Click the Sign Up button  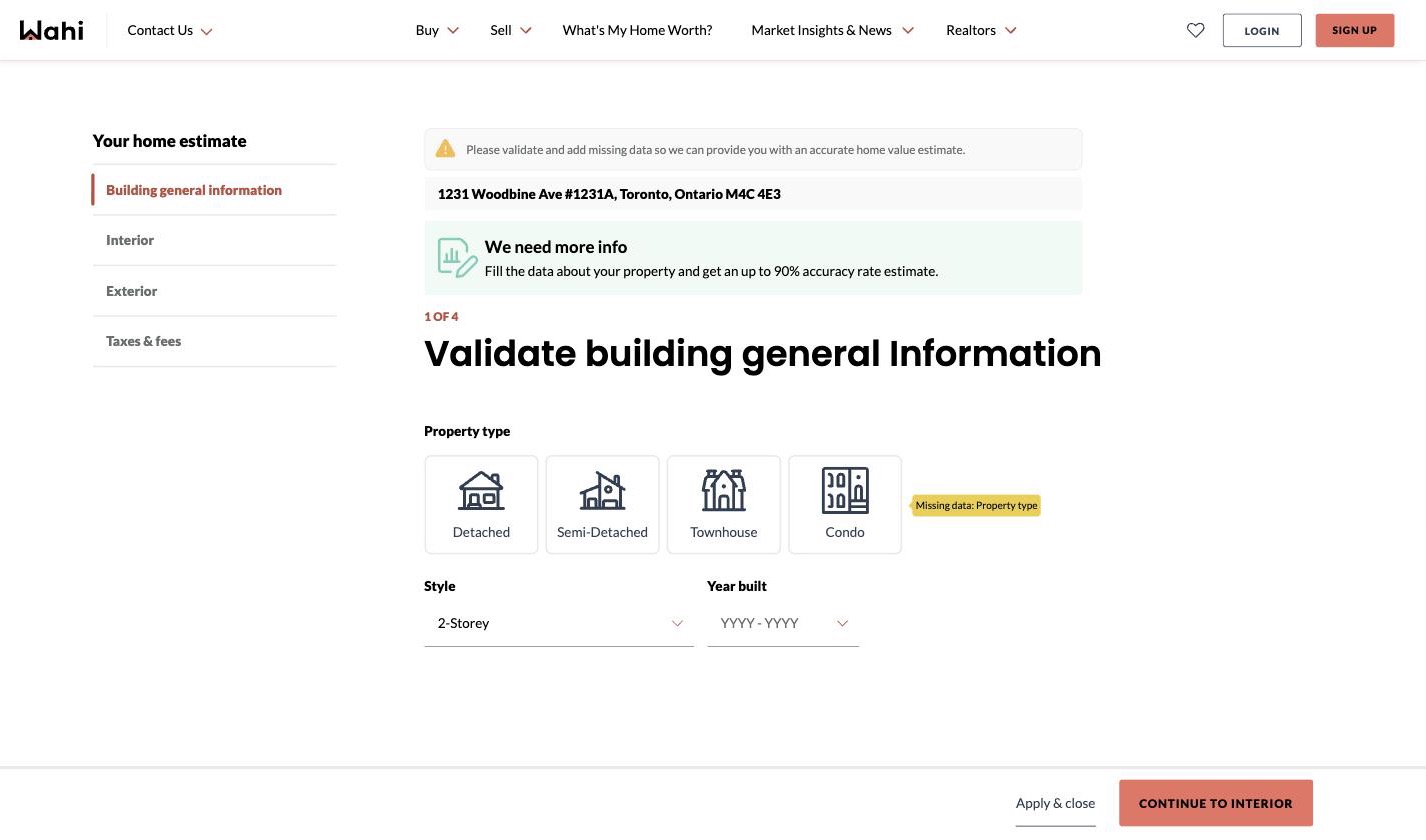point(1354,30)
